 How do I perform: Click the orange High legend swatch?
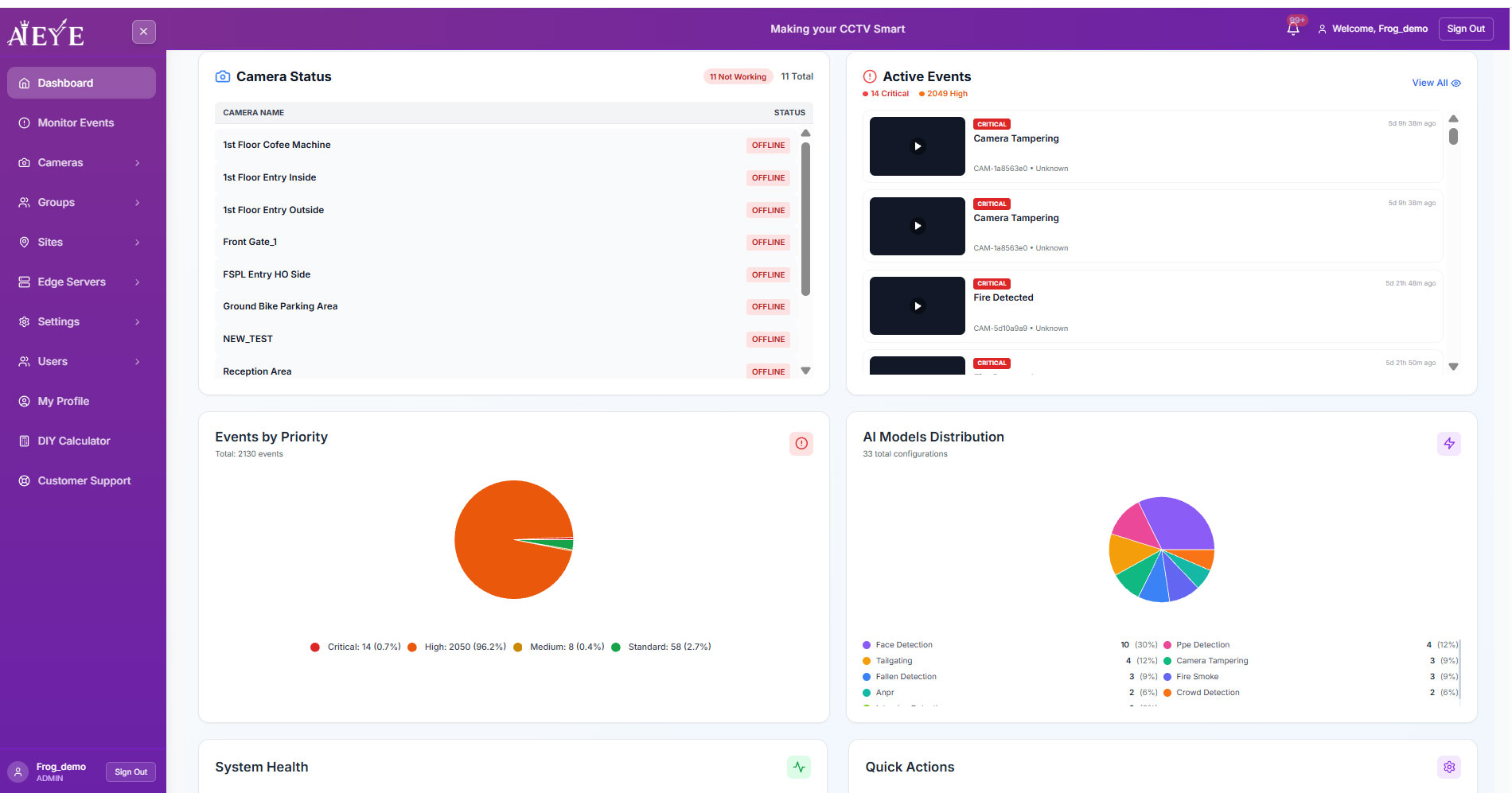[412, 647]
